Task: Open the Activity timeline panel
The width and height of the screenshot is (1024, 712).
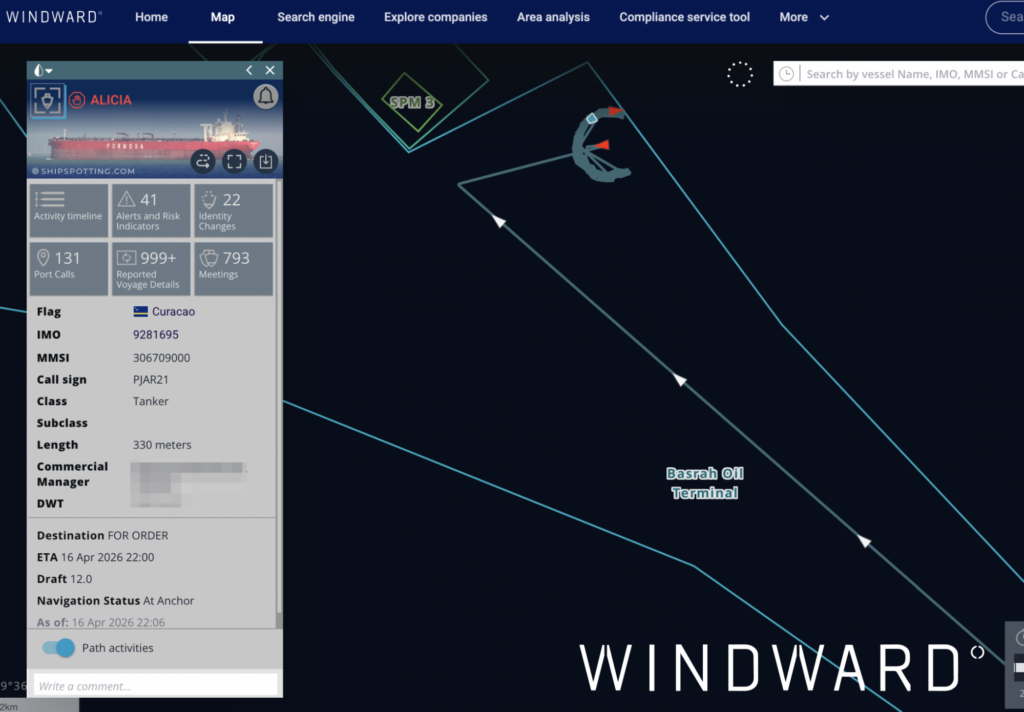Action: click(x=68, y=209)
